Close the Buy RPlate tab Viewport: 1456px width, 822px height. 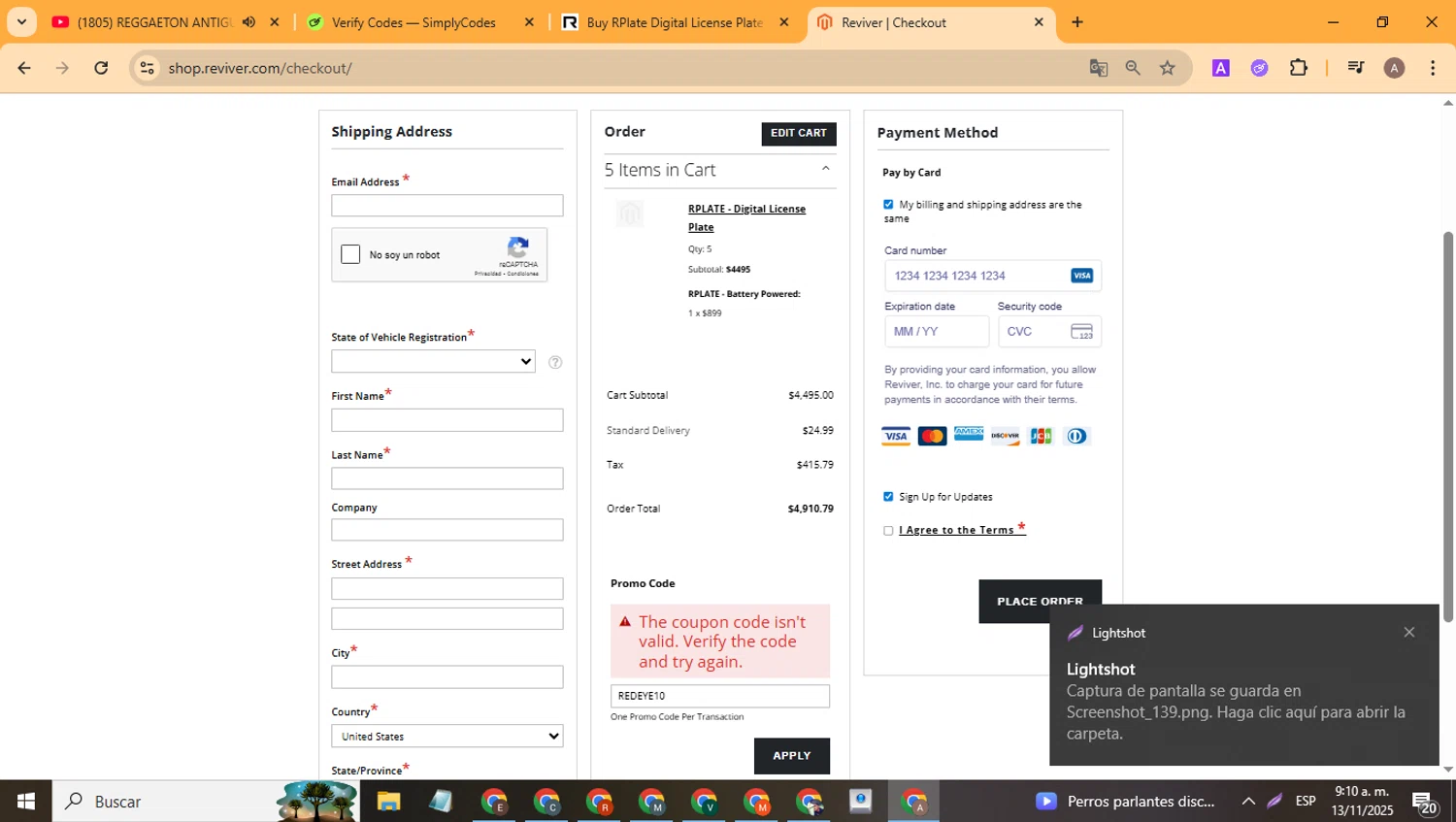(784, 22)
